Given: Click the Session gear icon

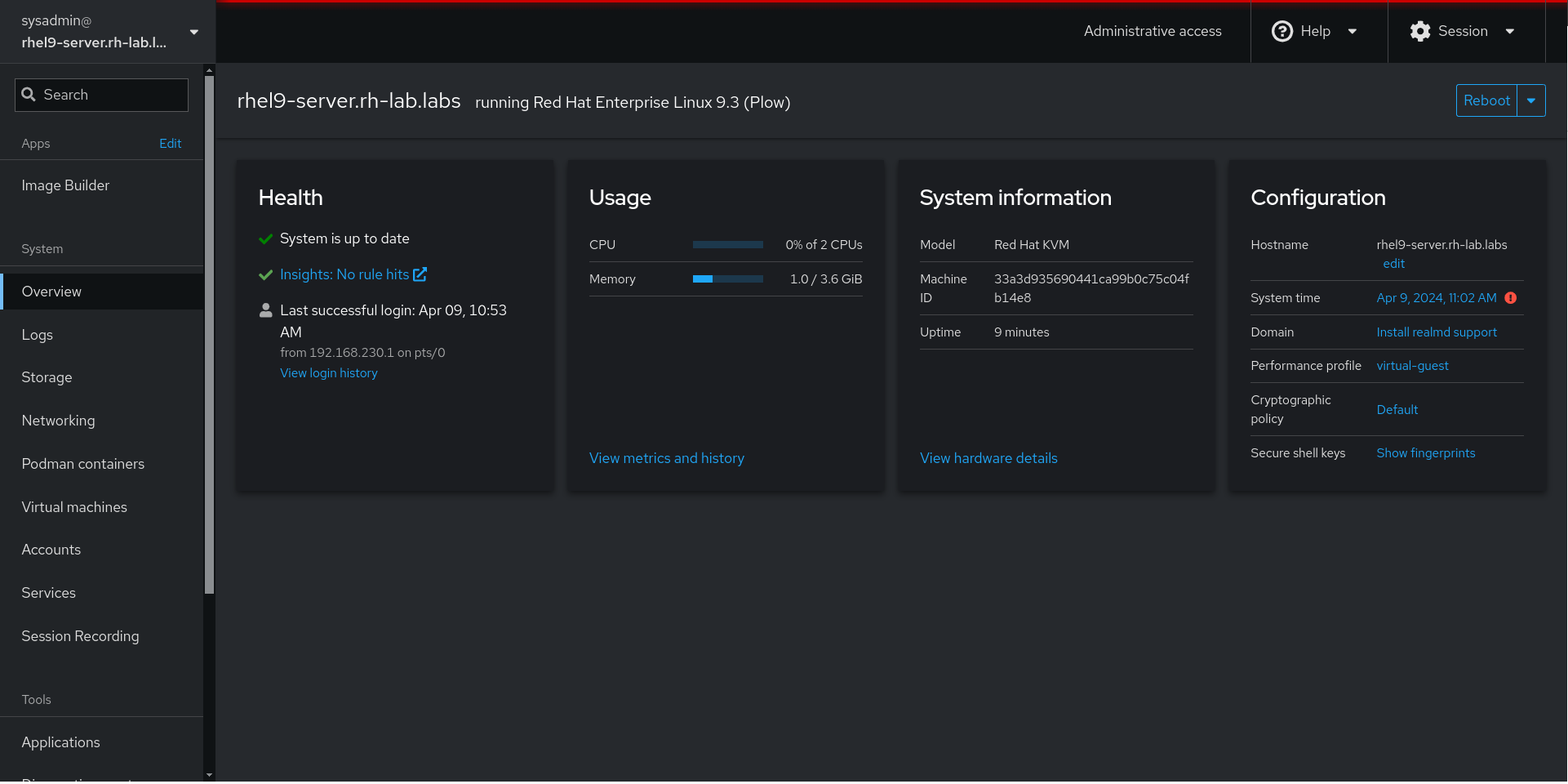Looking at the screenshot, I should 1420,31.
